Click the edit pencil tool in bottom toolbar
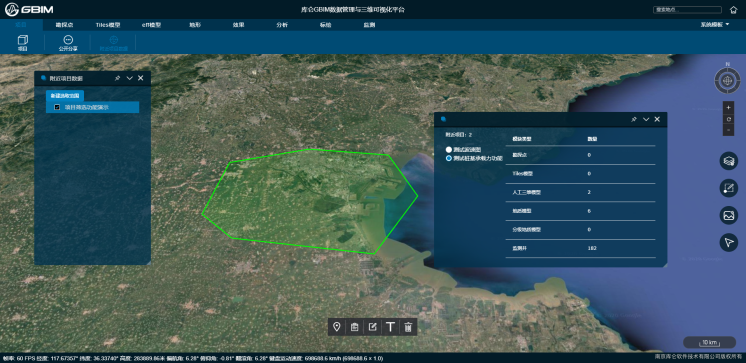Viewport: 746px width, 363px height. (373, 327)
